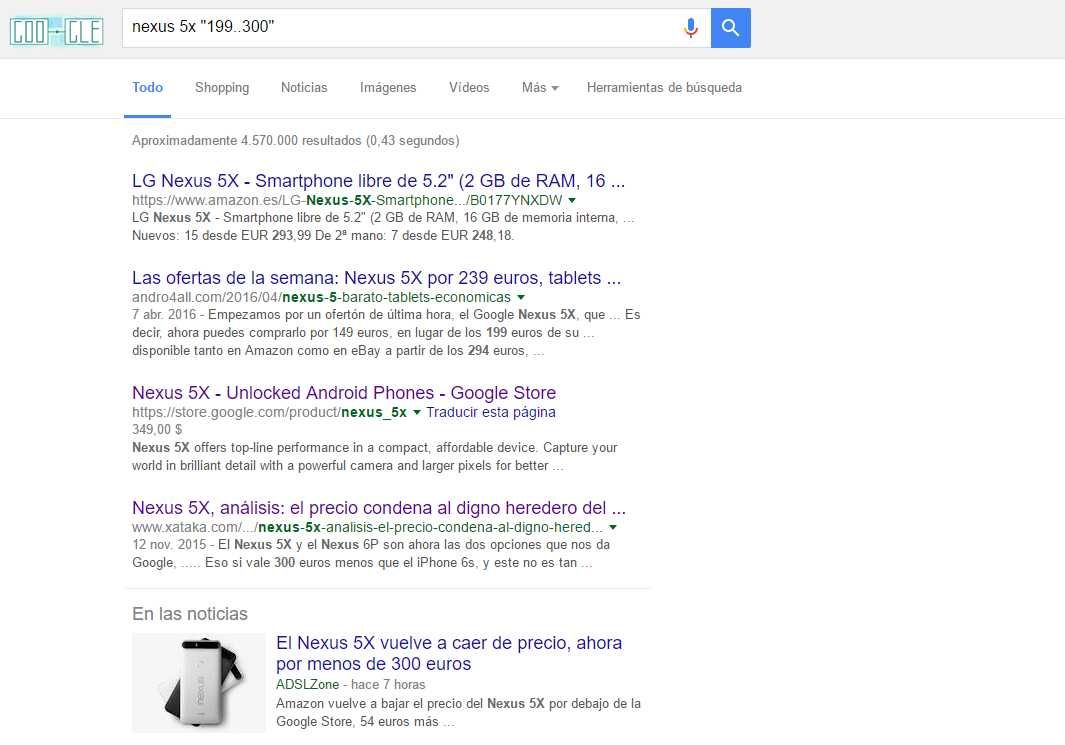Click the andro4all.com URL text
Viewport: 1065px width, 745px height.
(321, 297)
